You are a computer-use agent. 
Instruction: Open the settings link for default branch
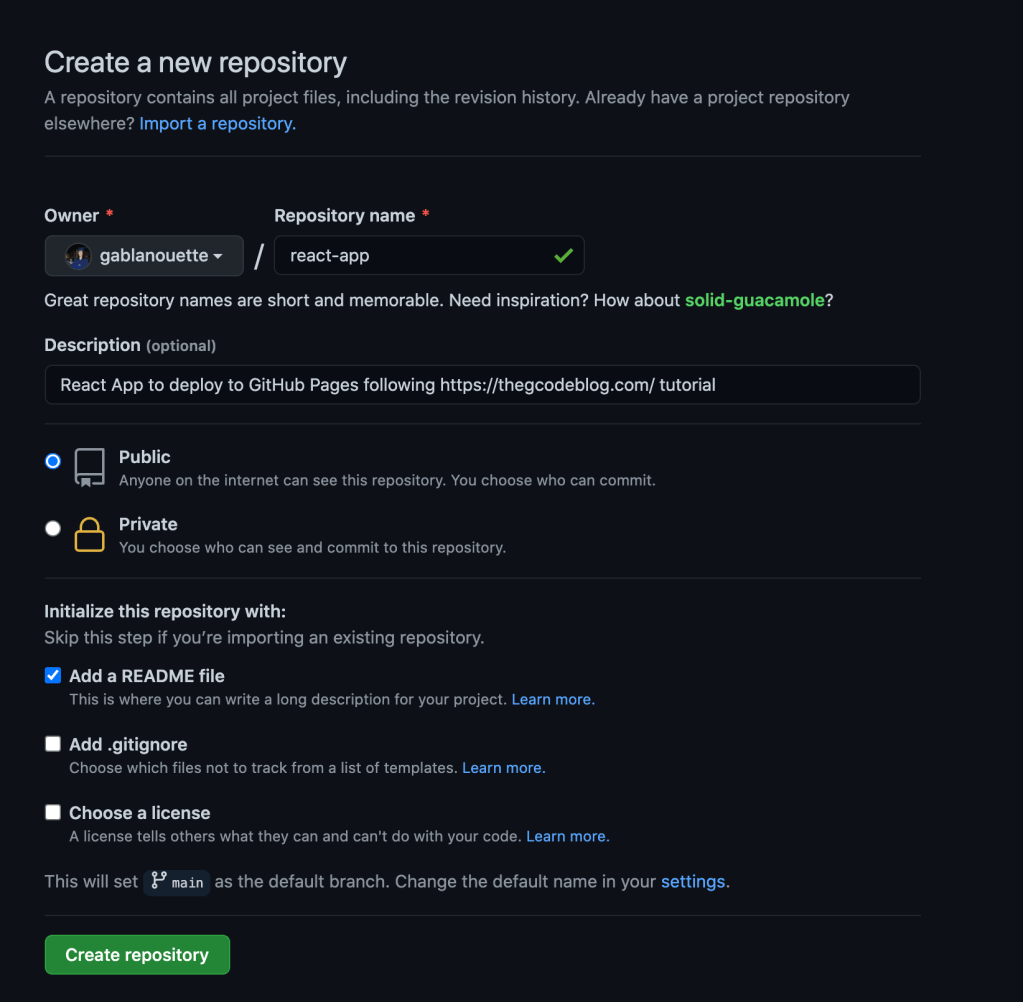click(693, 882)
